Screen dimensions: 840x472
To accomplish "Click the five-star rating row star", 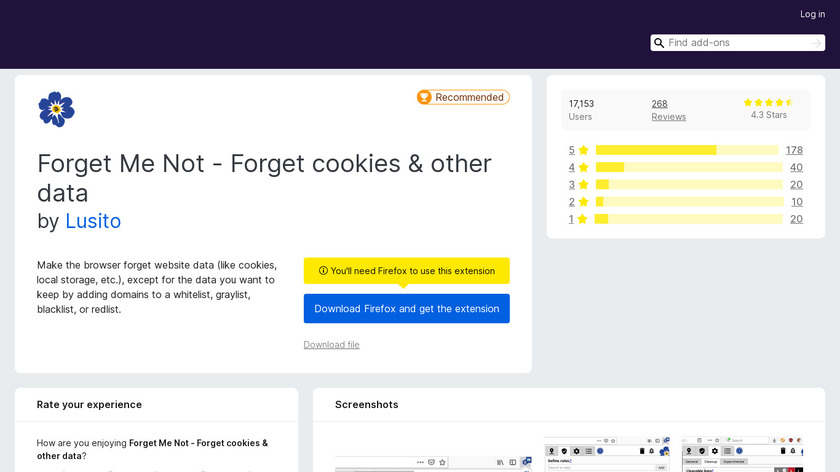I will click(583, 150).
